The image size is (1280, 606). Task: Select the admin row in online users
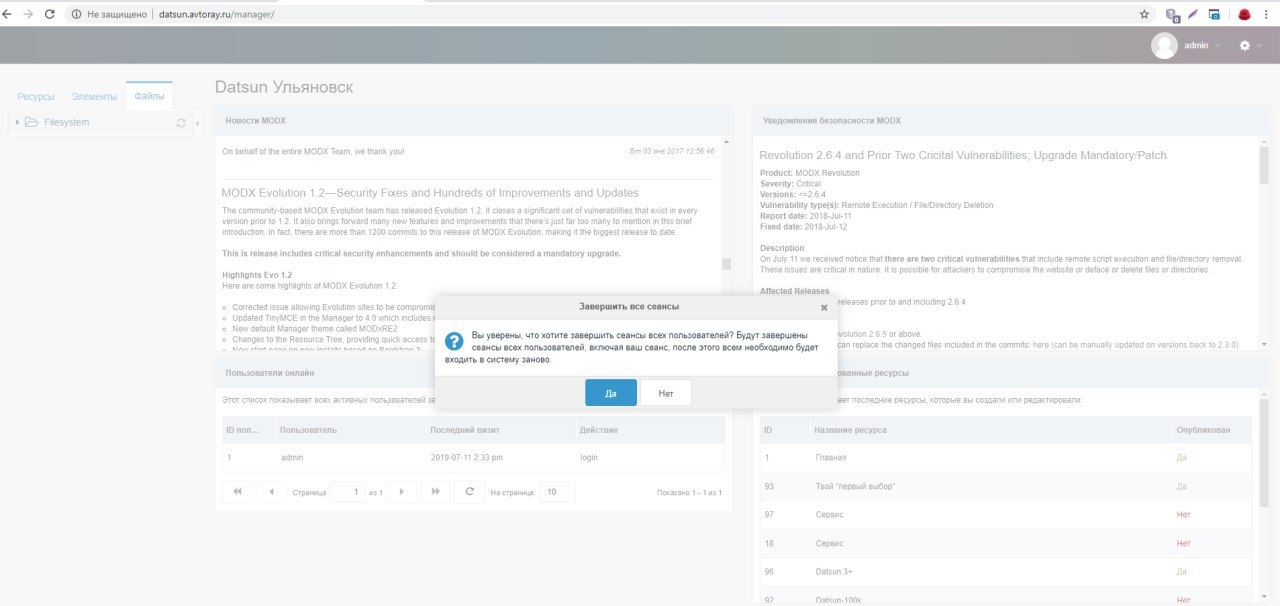point(474,457)
